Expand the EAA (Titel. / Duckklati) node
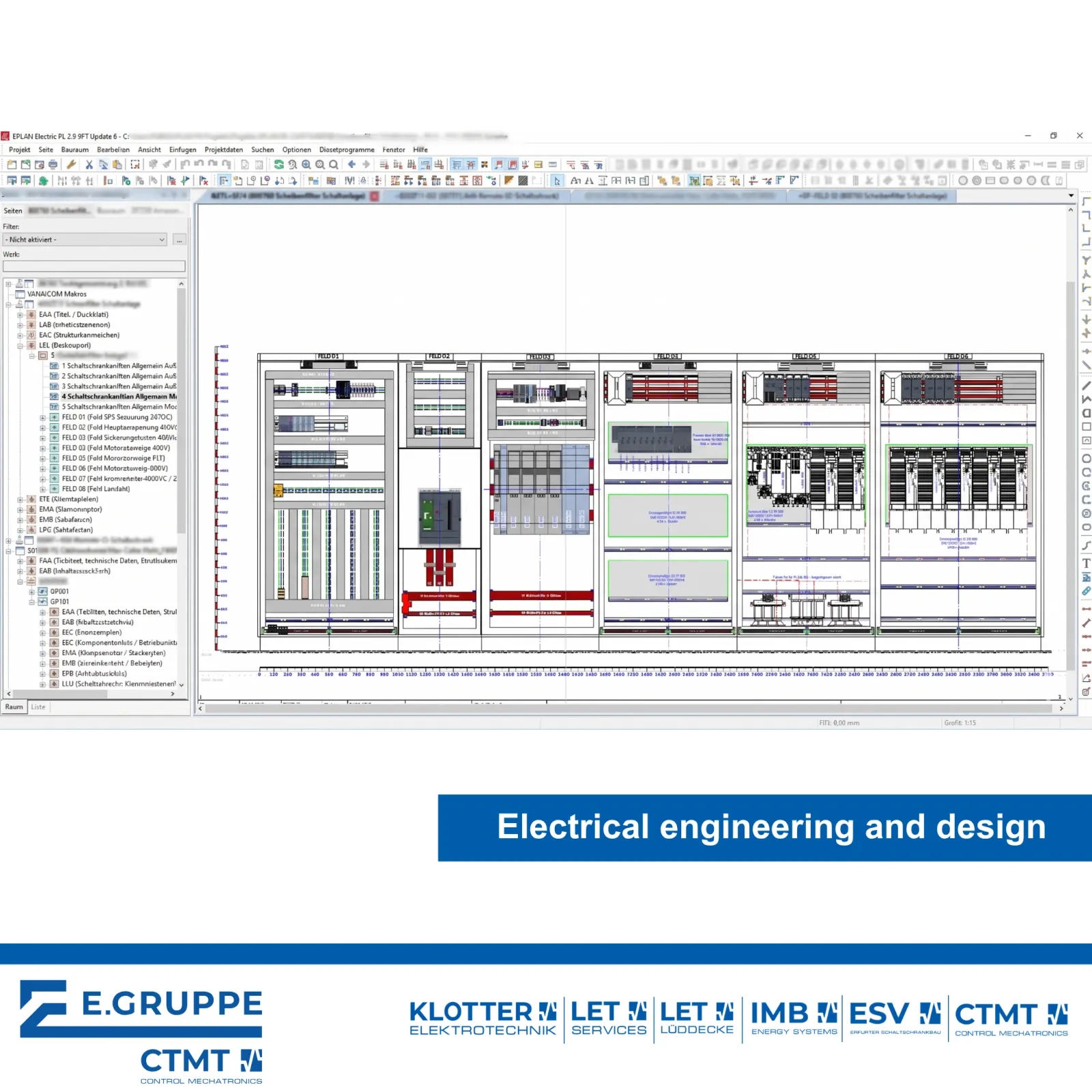Screen dimensions: 1092x1092 tap(20, 315)
